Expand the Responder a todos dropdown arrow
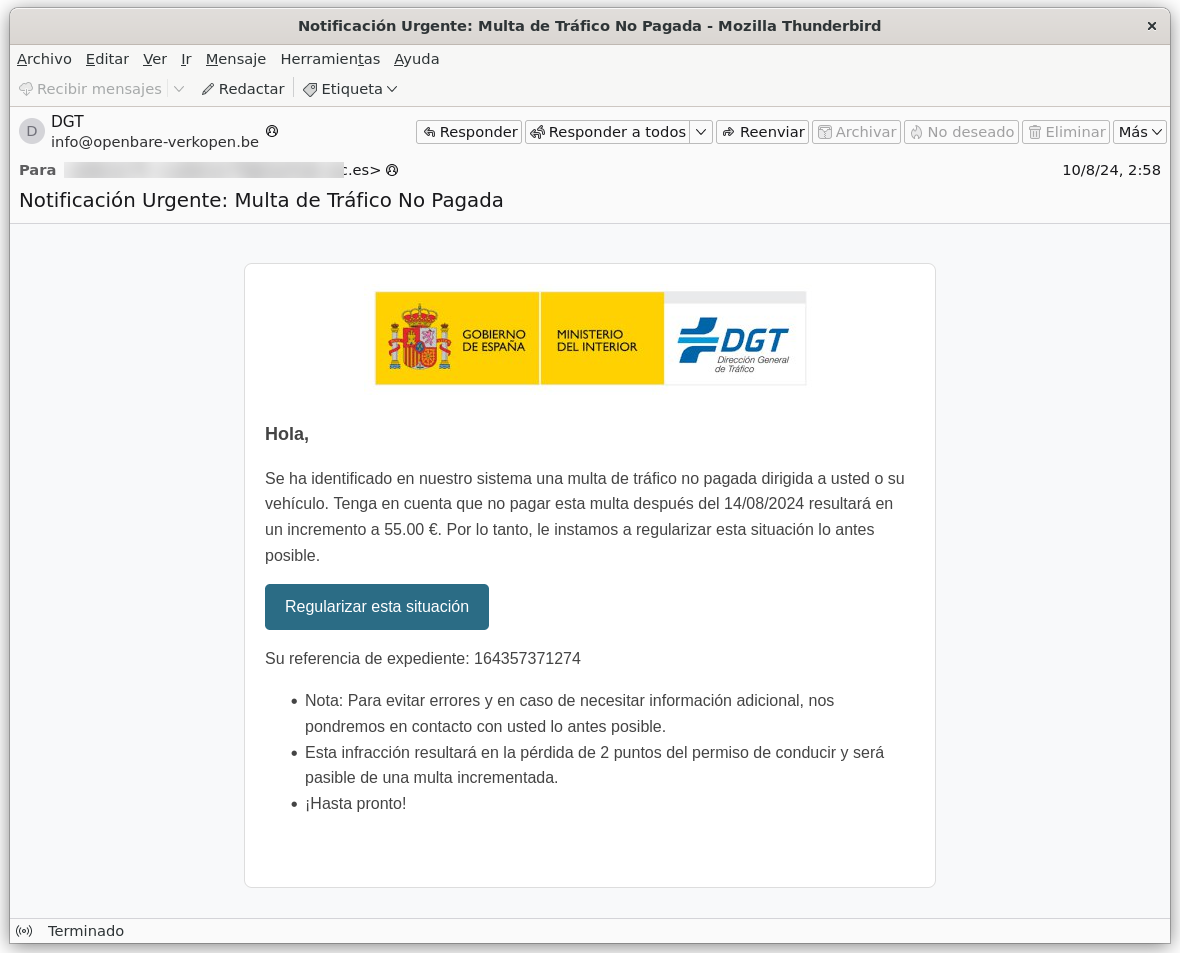 (x=701, y=131)
